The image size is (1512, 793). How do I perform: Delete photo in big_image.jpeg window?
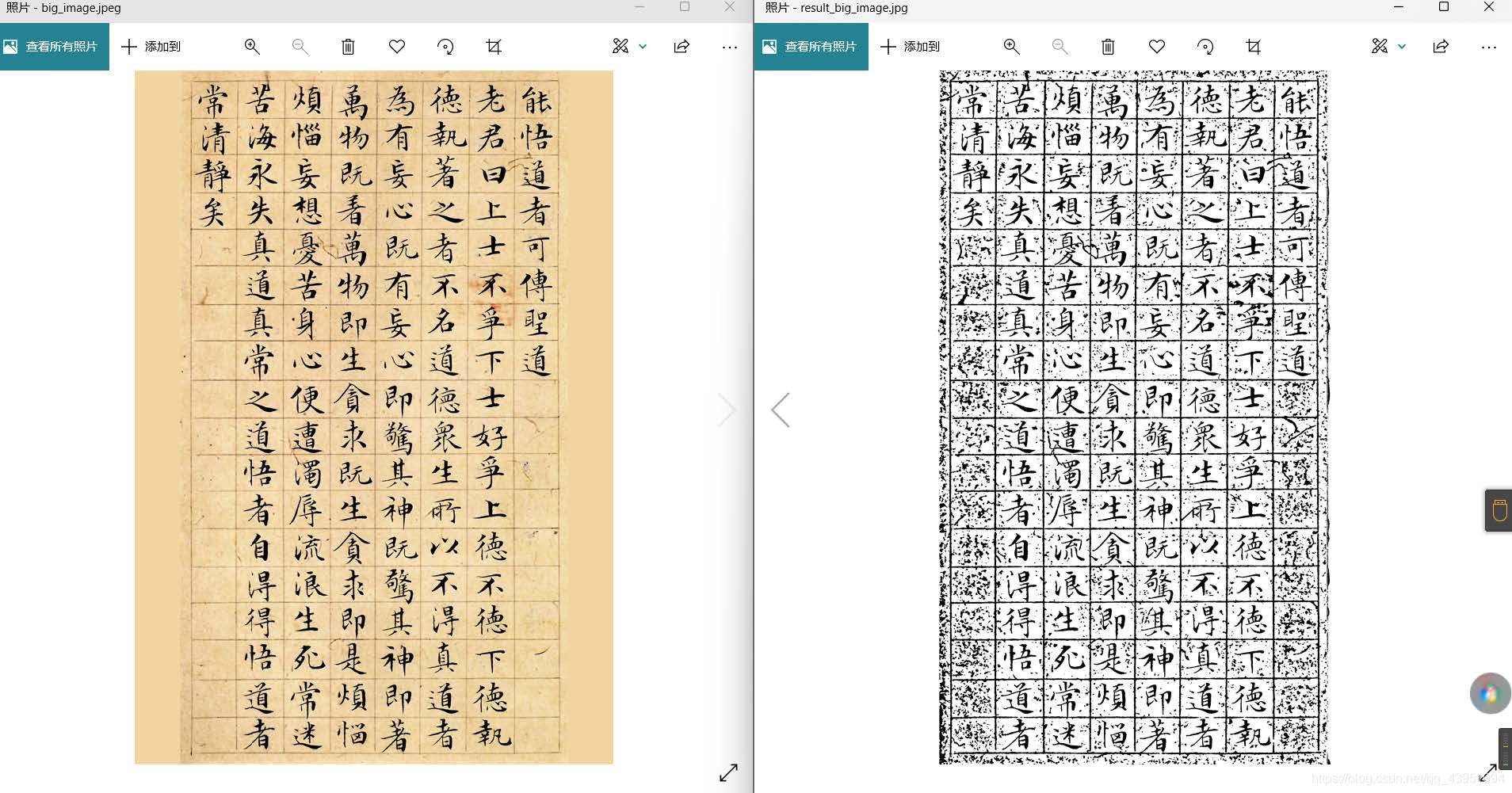coord(348,47)
